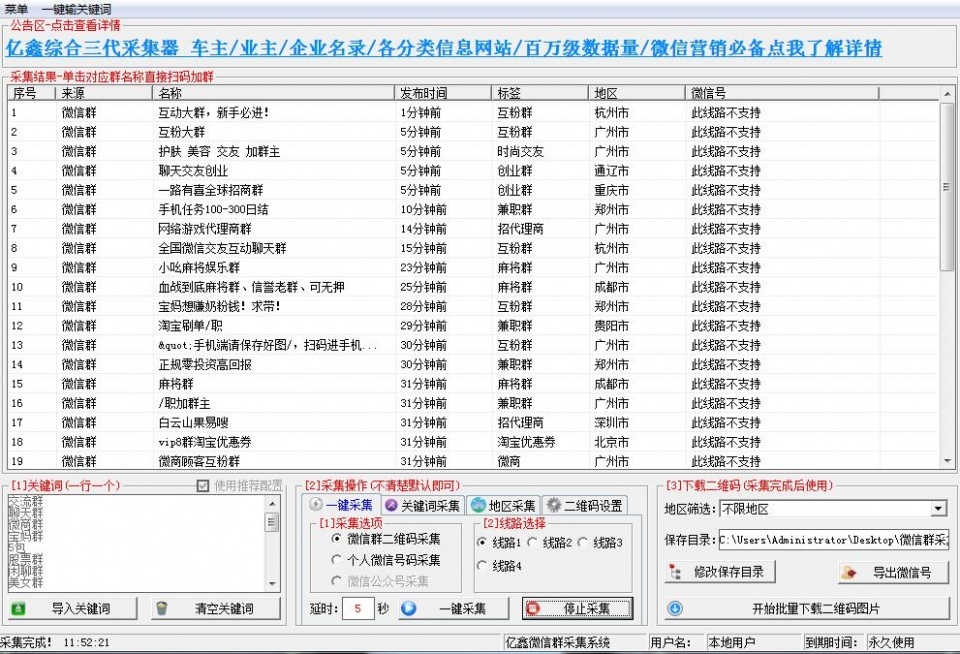Switch to the 地区采集 tab
The width and height of the screenshot is (960, 654).
pyautogui.click(x=503, y=505)
